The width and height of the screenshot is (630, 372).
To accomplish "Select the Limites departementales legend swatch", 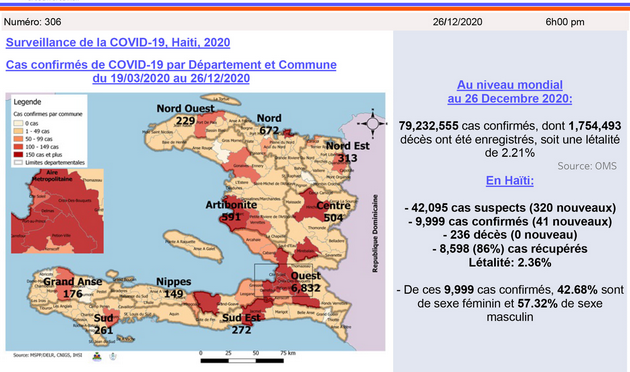I will [18, 163].
